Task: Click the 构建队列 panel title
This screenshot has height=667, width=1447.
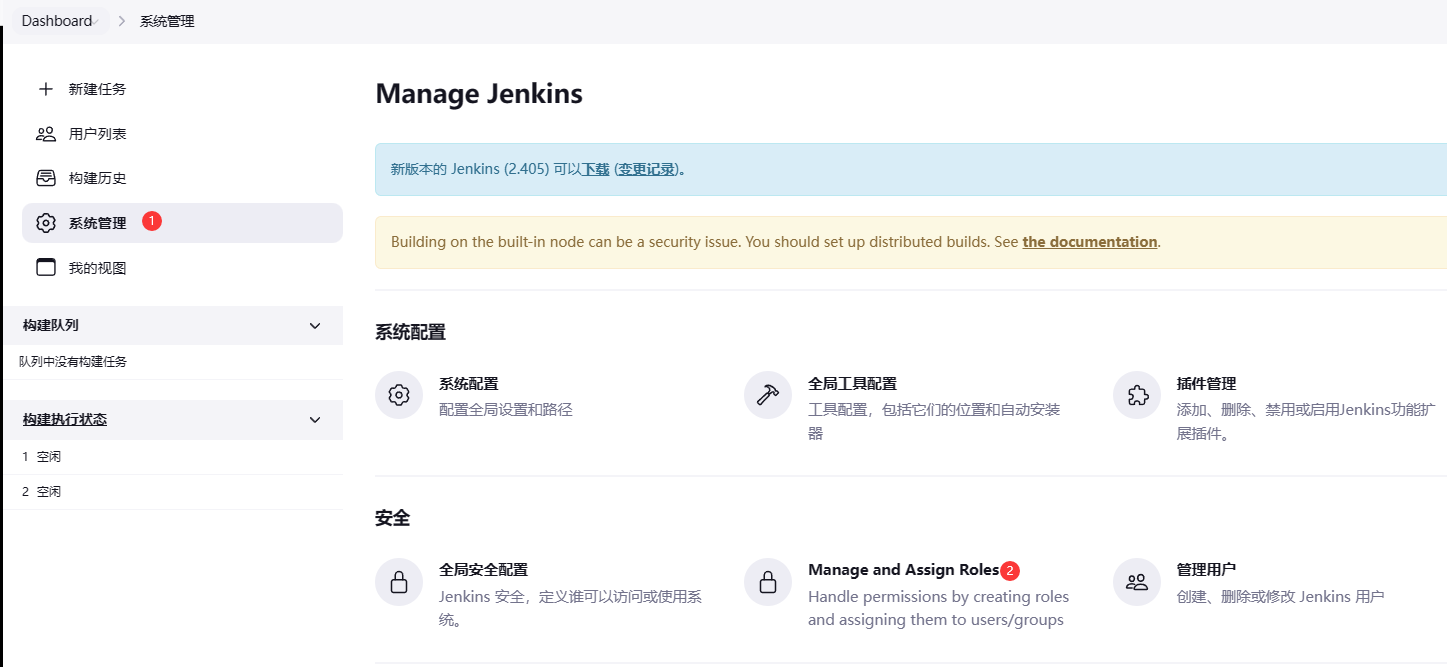Action: pyautogui.click(x=51, y=326)
